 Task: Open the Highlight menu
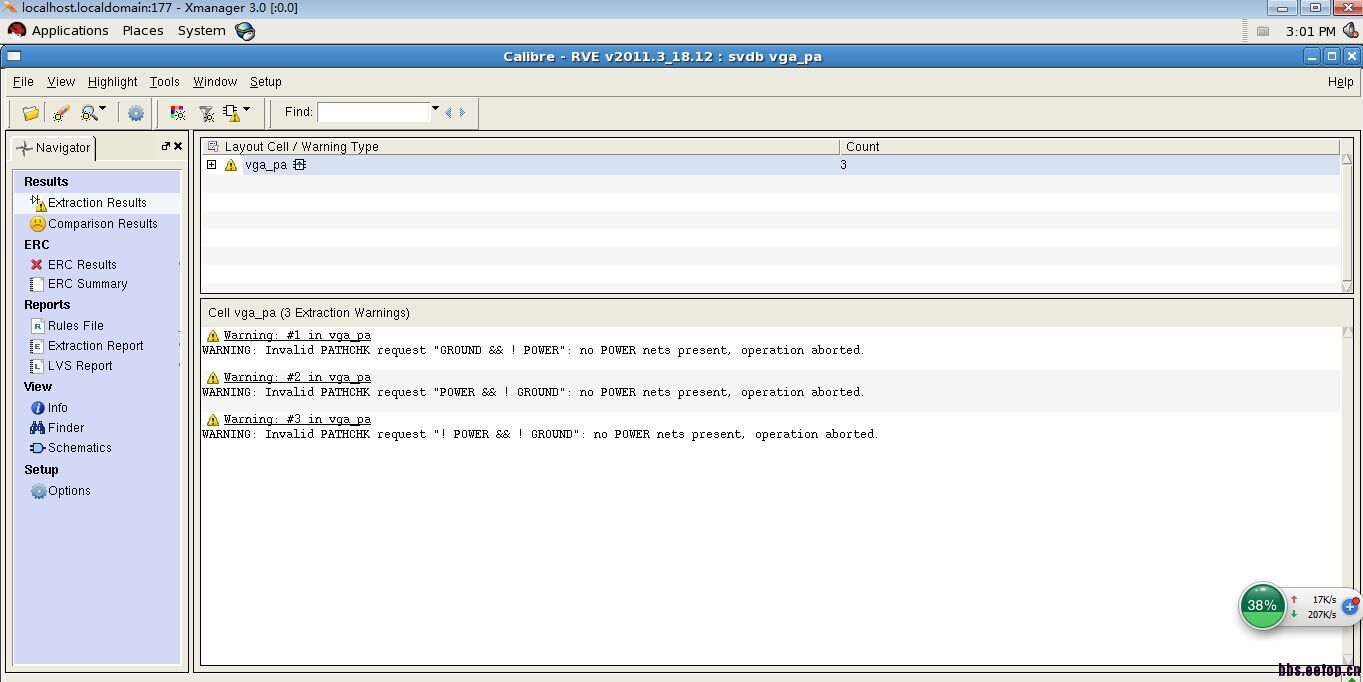tap(112, 82)
